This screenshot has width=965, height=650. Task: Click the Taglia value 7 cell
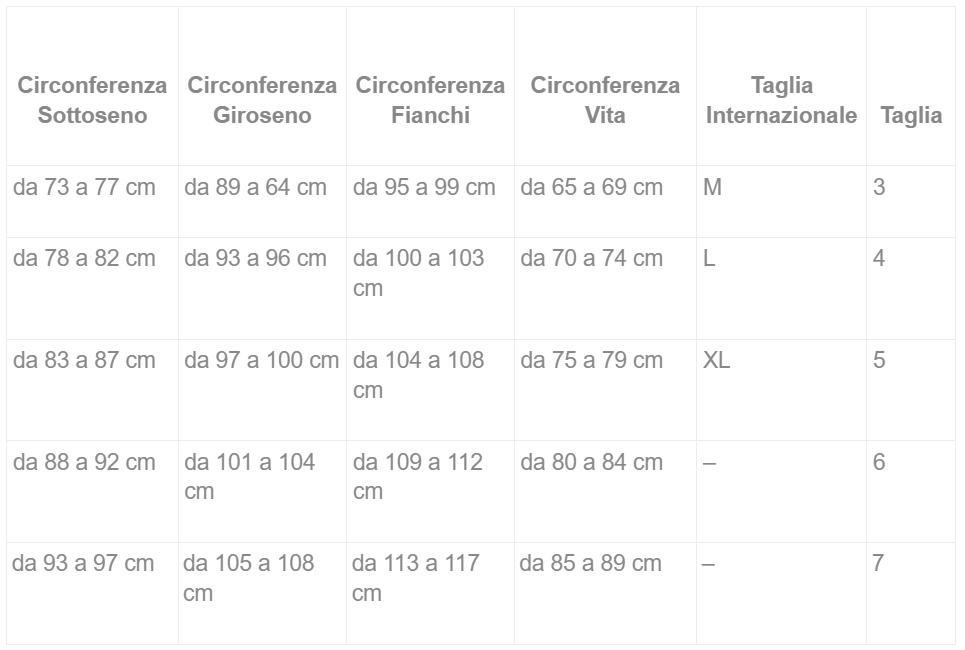pos(878,563)
